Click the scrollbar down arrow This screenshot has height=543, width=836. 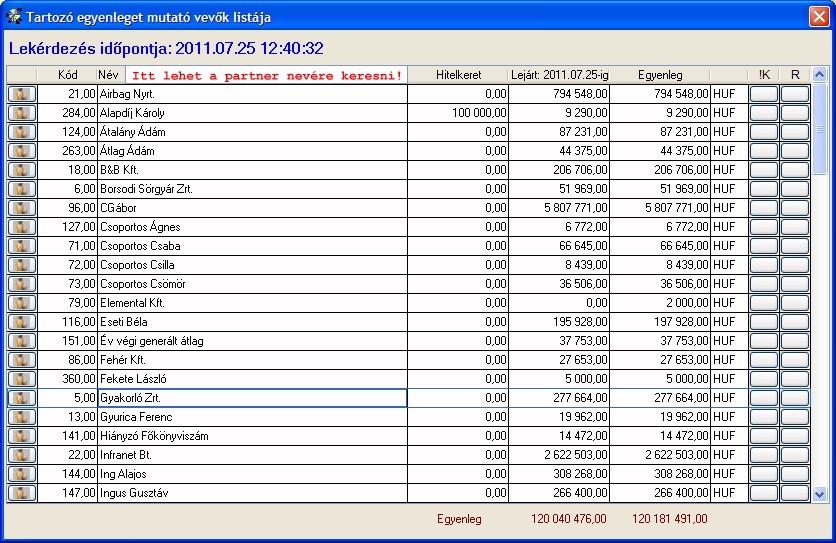[819, 494]
